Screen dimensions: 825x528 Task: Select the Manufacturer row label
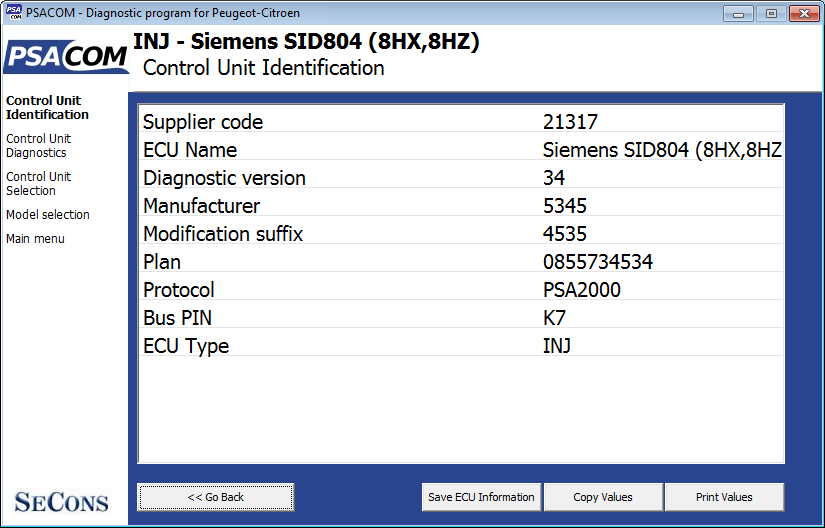tap(202, 206)
